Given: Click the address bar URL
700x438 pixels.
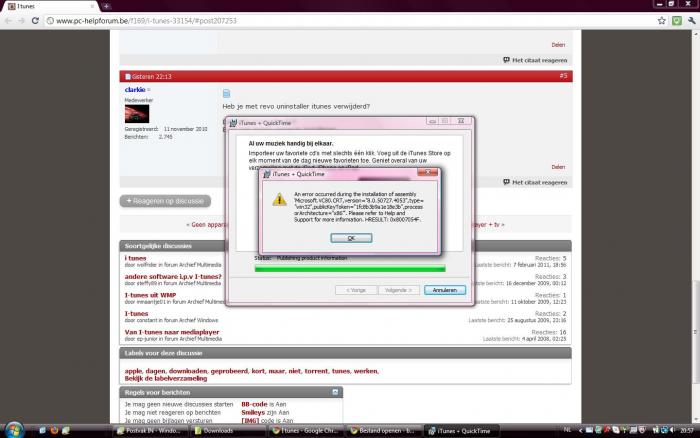Looking at the screenshot, I should coord(146,21).
